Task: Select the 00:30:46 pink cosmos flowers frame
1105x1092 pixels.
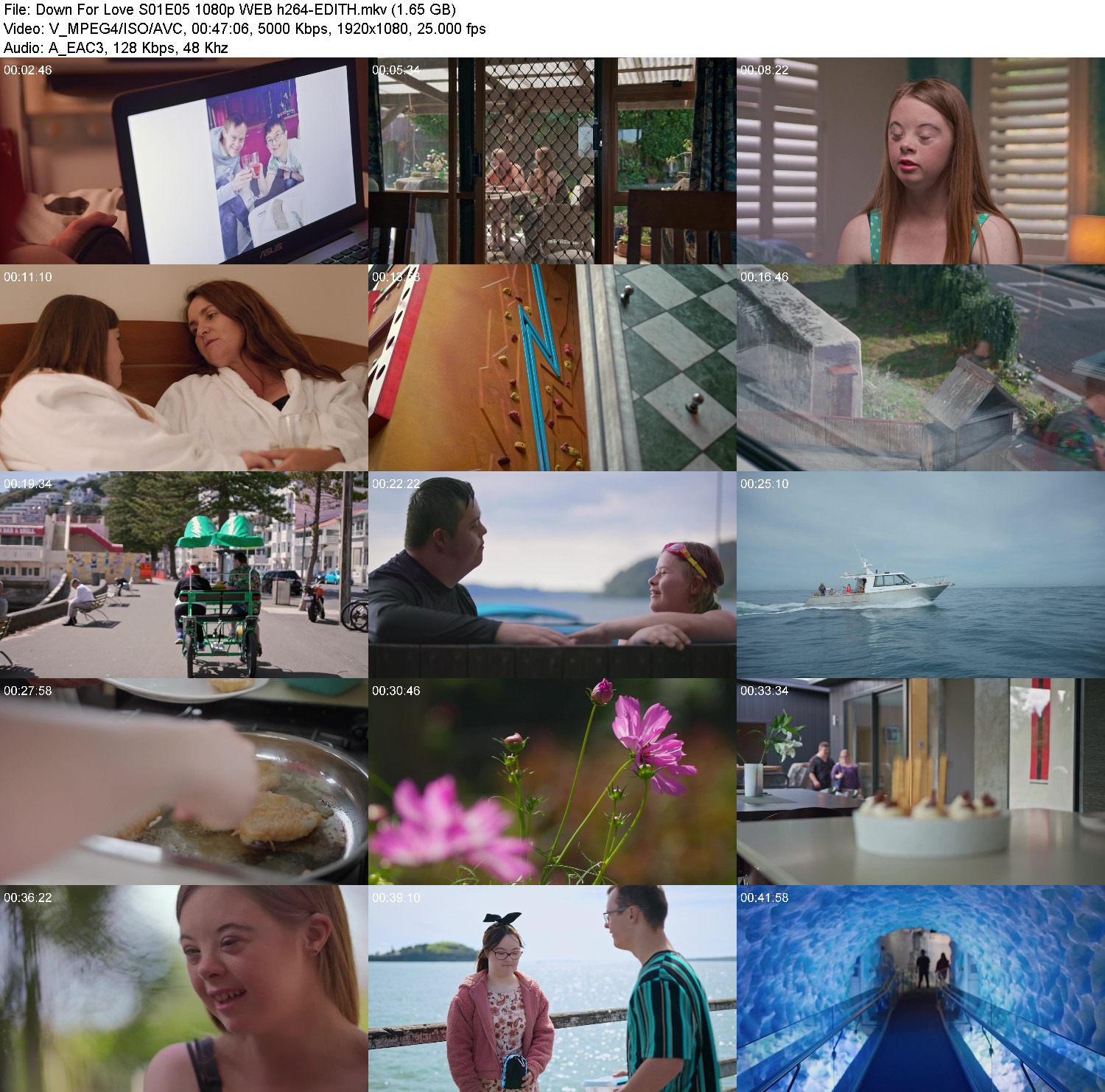Action: (x=552, y=781)
